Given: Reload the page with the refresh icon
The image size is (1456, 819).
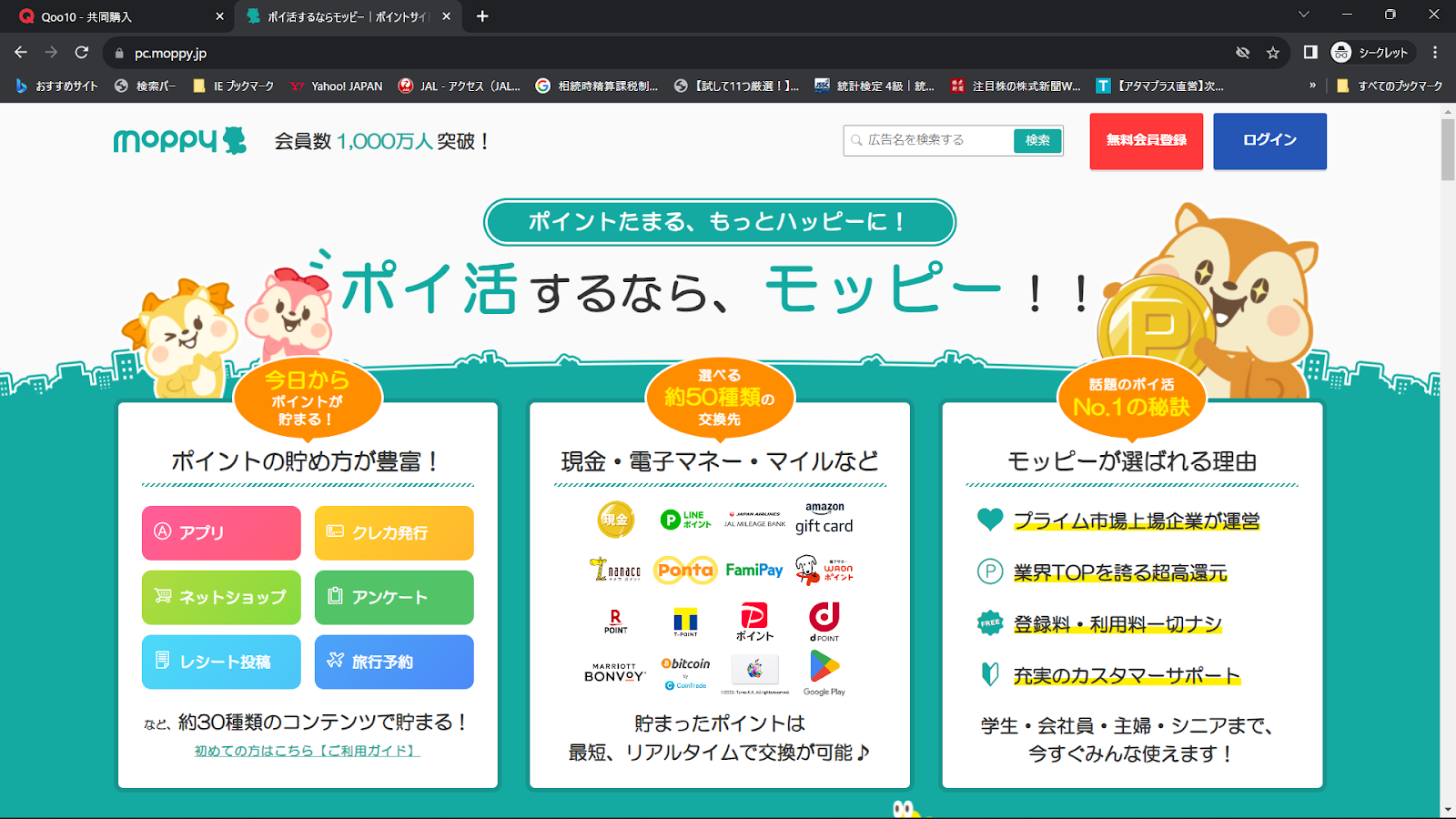Looking at the screenshot, I should (x=82, y=53).
